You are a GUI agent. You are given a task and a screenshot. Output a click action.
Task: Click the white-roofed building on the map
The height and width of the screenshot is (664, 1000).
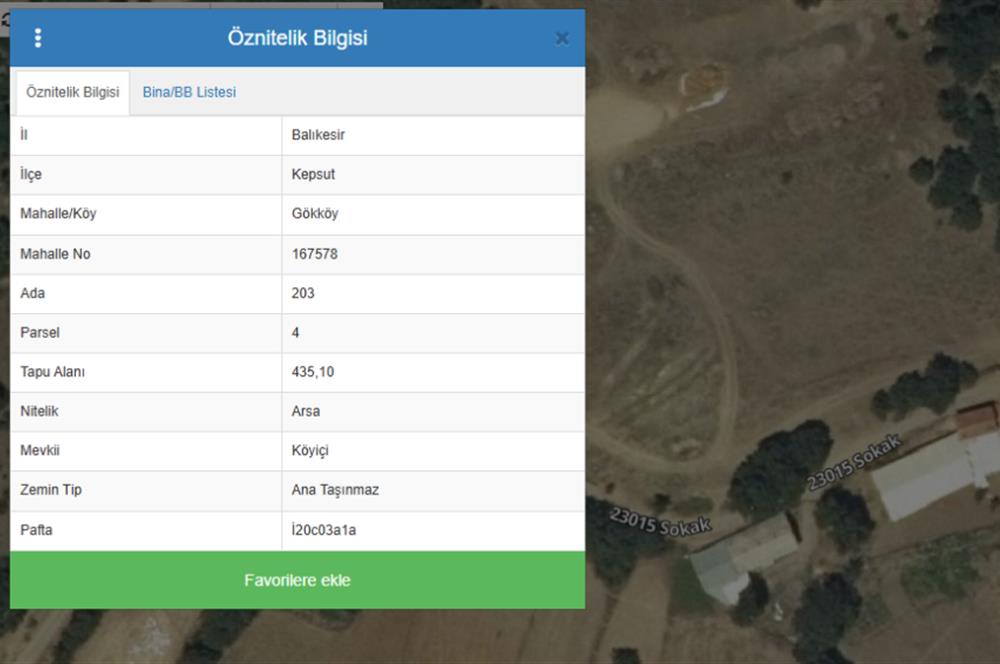925,471
